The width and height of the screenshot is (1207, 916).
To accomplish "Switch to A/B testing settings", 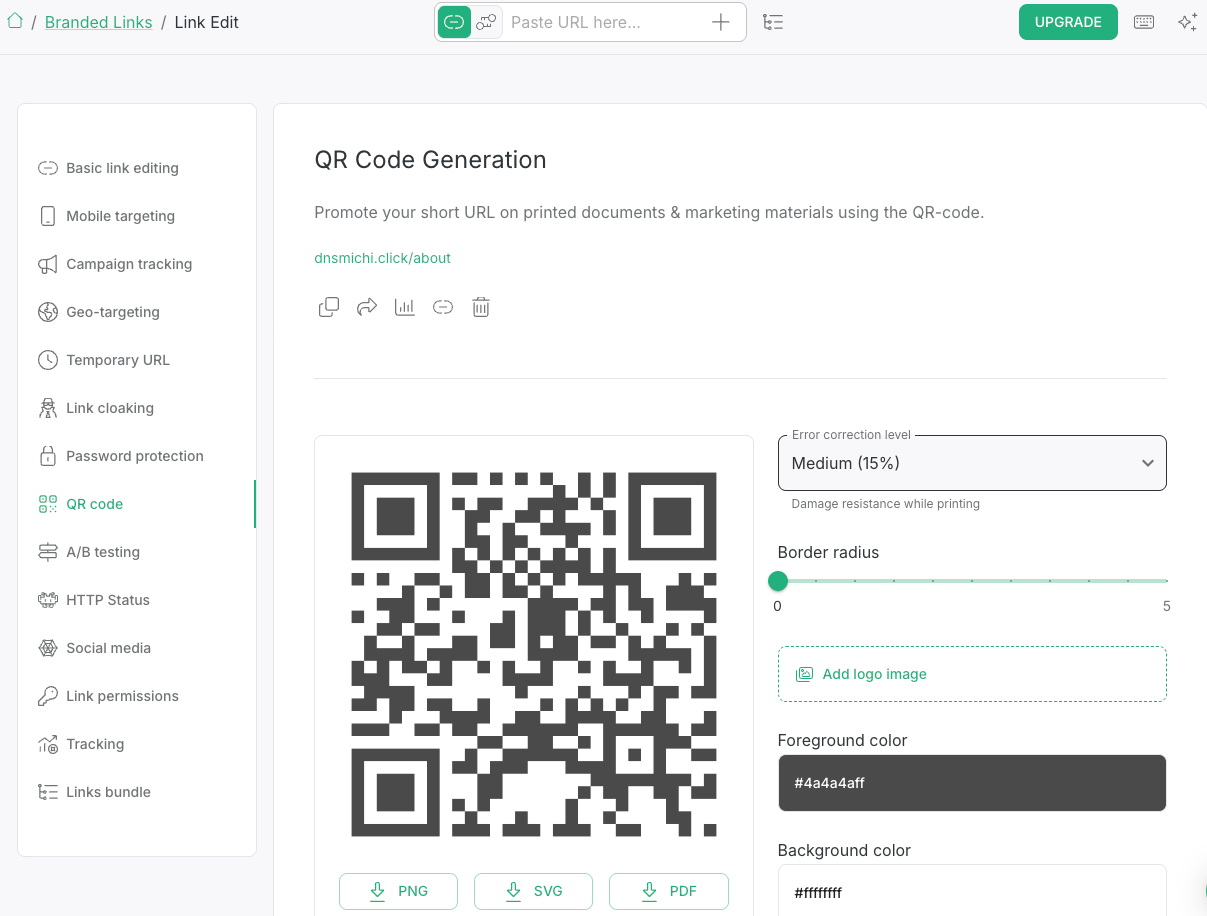I will click(x=102, y=552).
